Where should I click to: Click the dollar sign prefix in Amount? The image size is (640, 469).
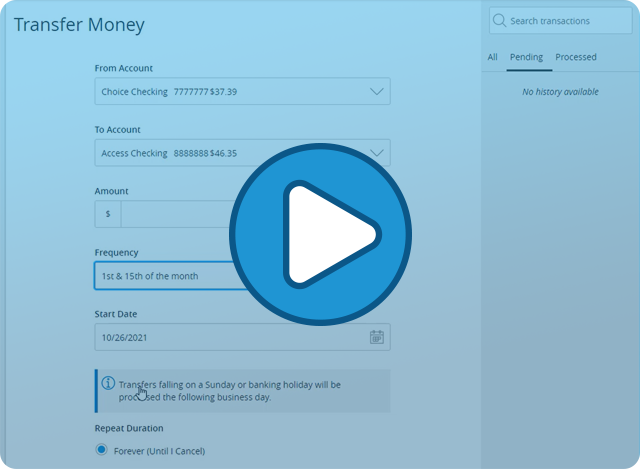point(108,214)
